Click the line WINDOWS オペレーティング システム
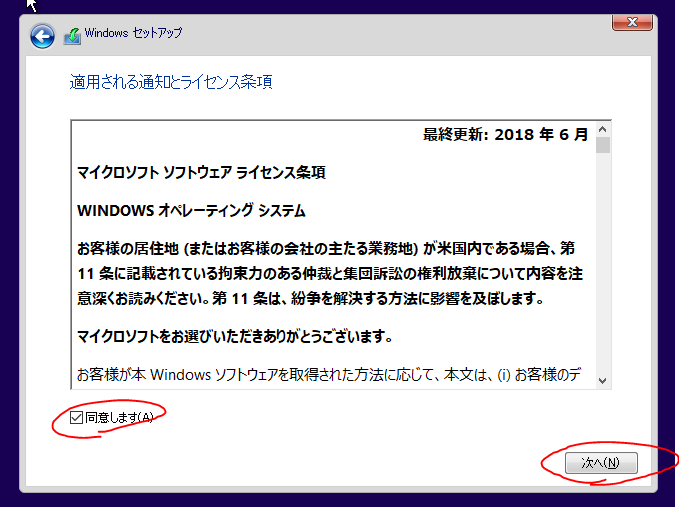 coord(191,211)
